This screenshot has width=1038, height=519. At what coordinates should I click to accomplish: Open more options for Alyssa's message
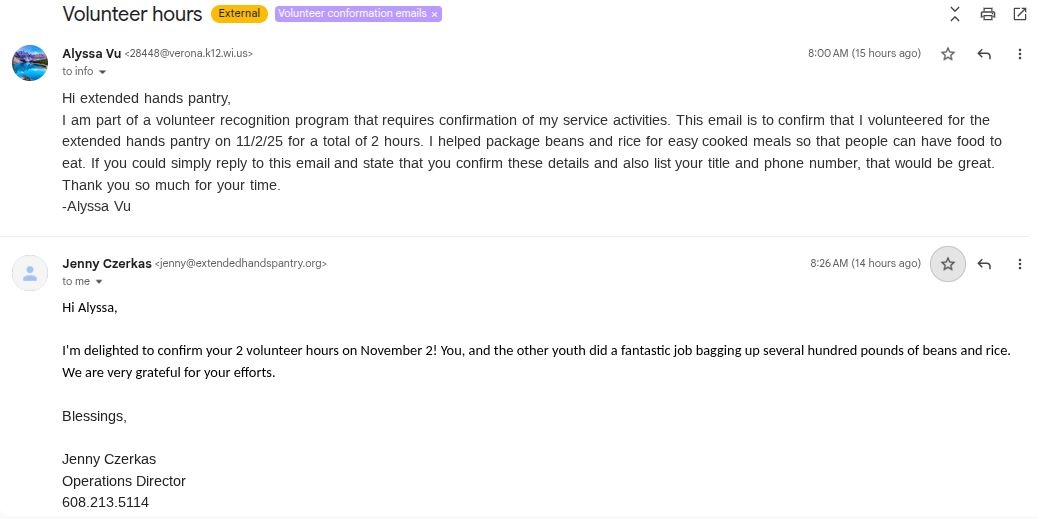tap(1020, 54)
